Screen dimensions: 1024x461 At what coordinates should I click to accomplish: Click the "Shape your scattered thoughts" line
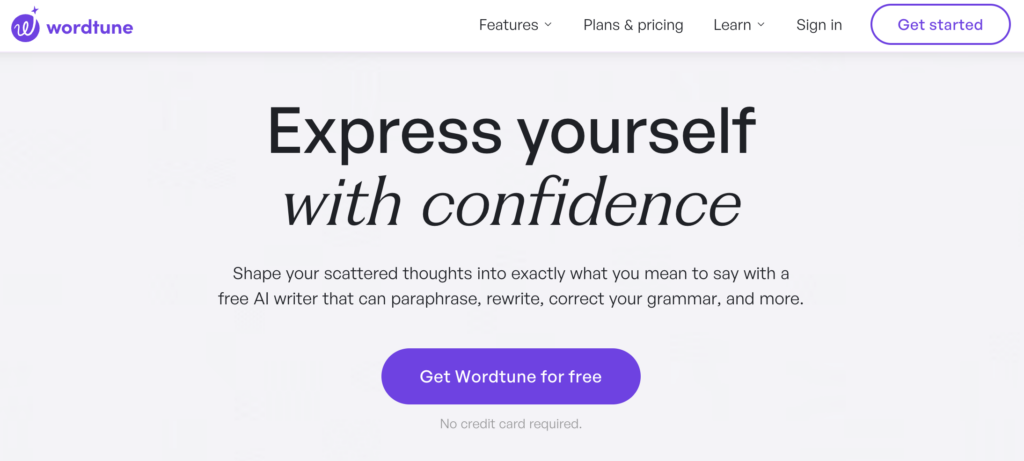point(511,273)
